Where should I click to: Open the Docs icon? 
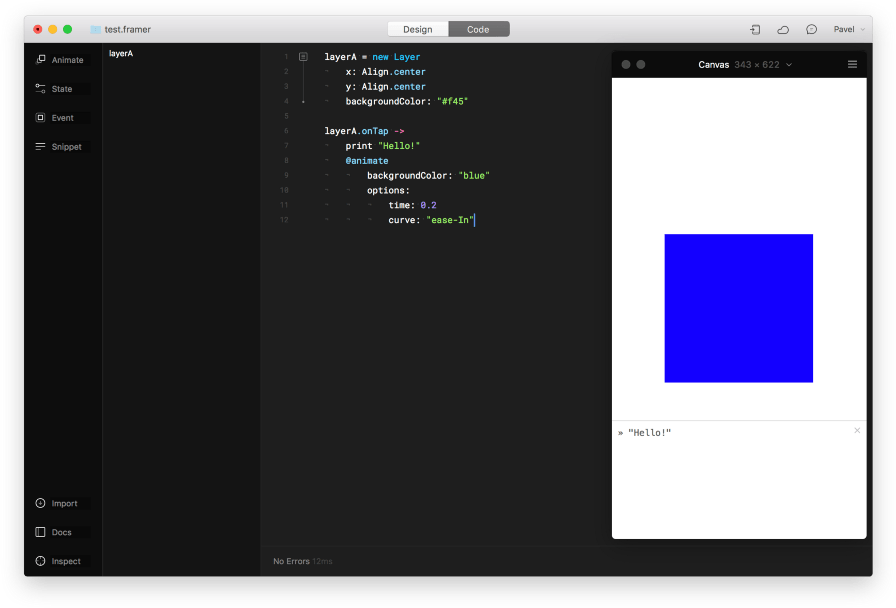pyautogui.click(x=41, y=532)
